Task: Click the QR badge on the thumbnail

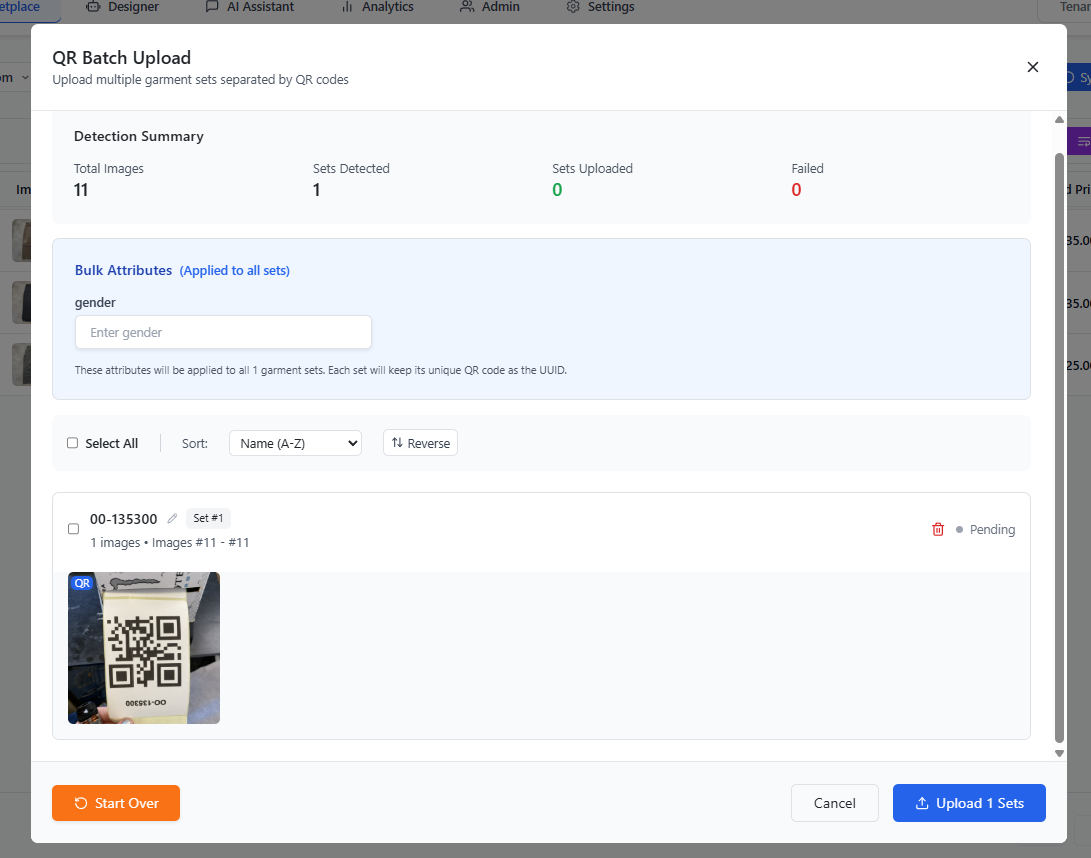Action: pyautogui.click(x=82, y=583)
